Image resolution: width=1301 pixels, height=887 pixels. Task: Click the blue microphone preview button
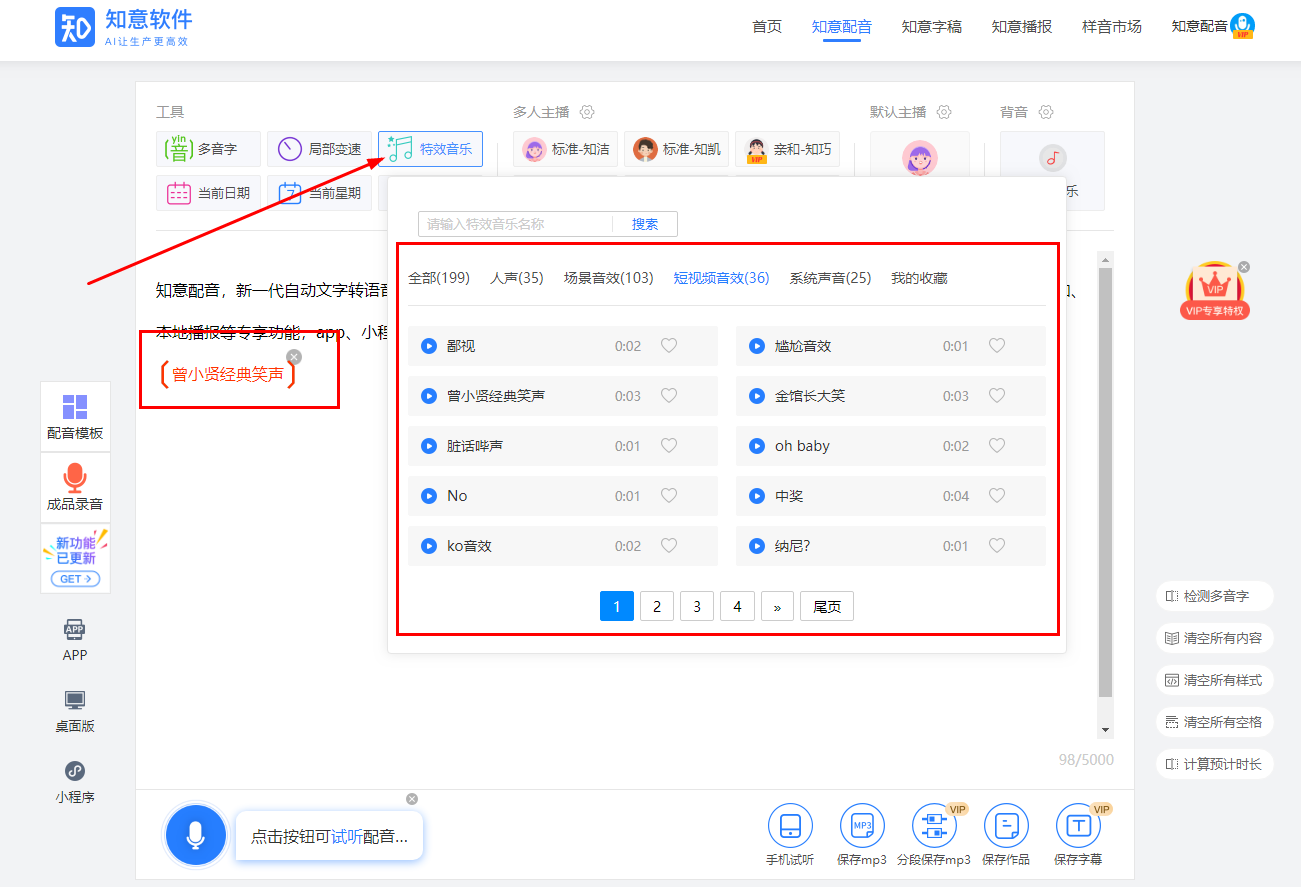coord(195,835)
